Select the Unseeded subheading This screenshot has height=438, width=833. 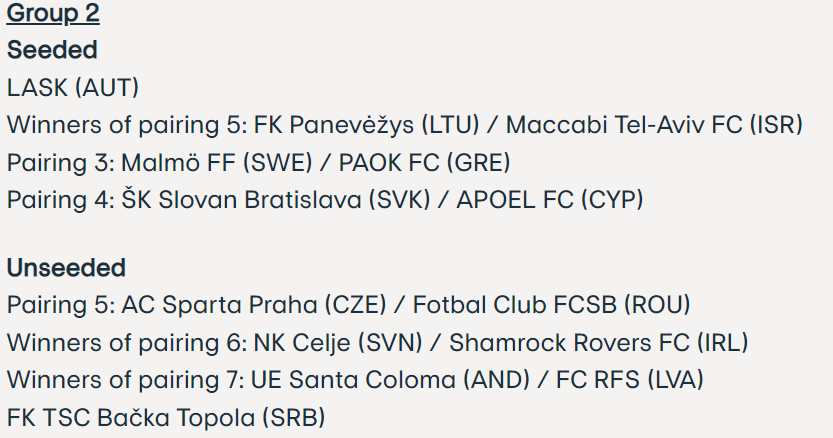tap(66, 267)
